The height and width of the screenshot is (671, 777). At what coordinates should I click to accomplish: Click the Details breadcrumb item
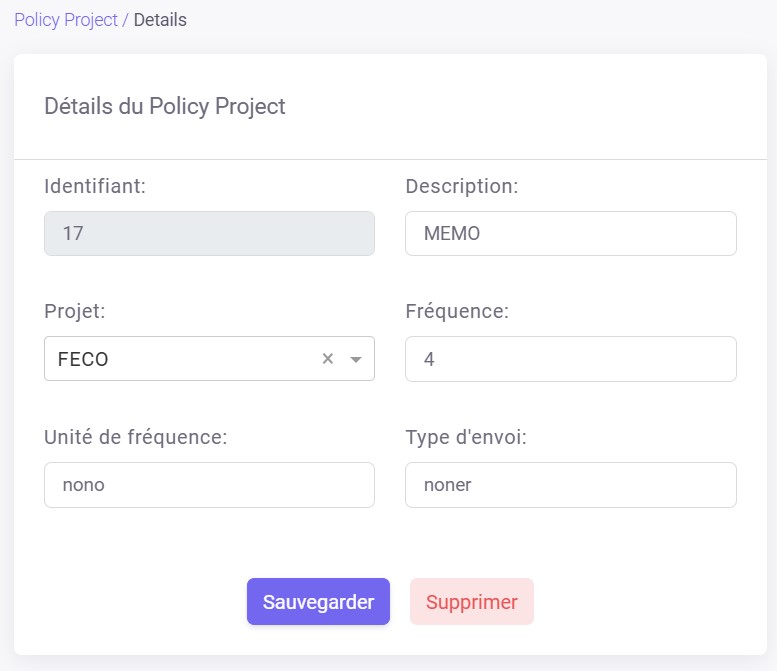pos(160,20)
